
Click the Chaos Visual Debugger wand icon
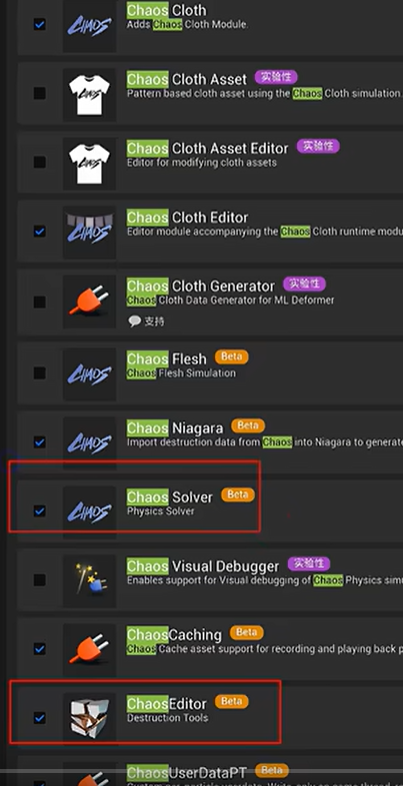[x=89, y=580]
